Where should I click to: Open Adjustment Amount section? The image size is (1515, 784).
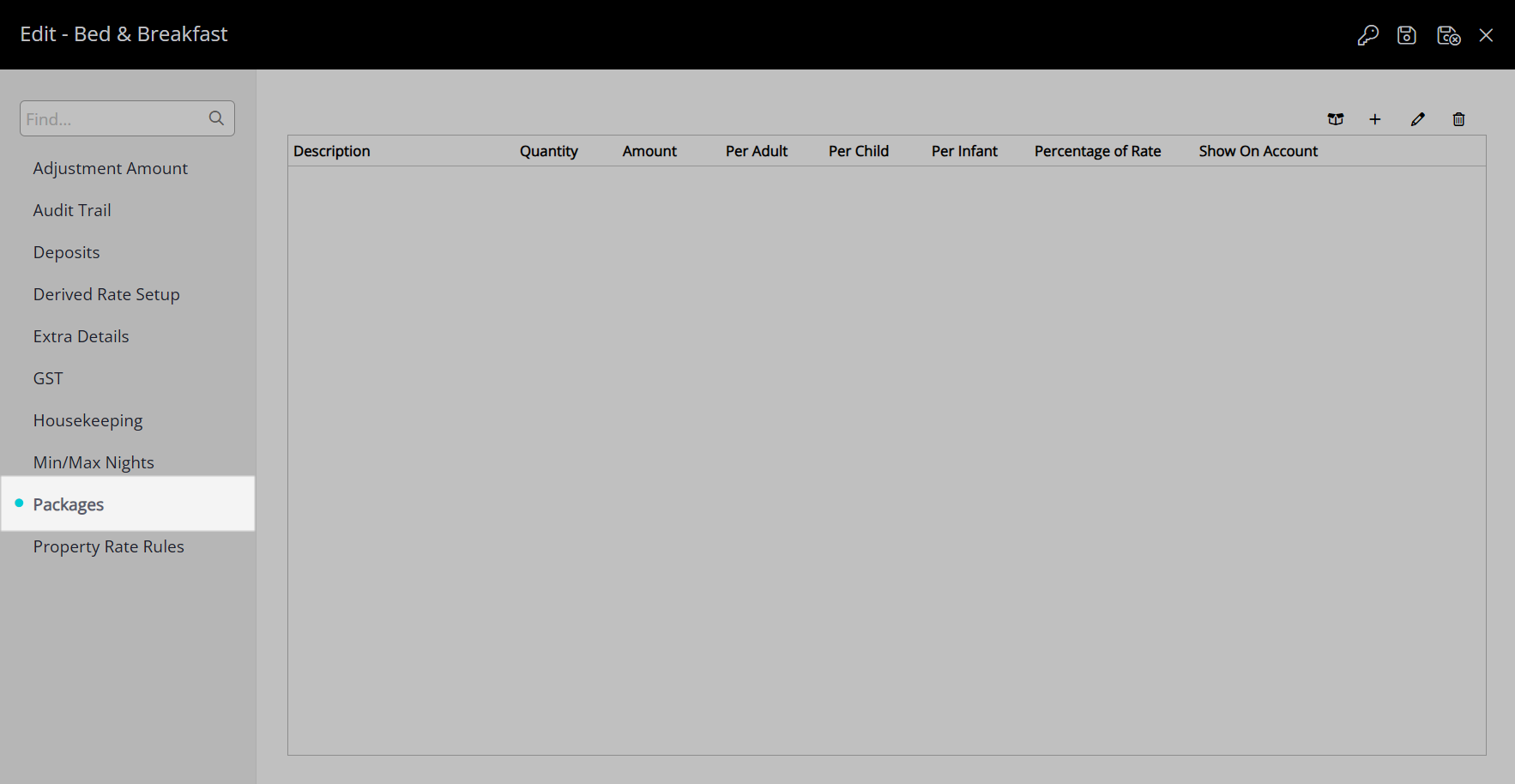pyautogui.click(x=110, y=168)
